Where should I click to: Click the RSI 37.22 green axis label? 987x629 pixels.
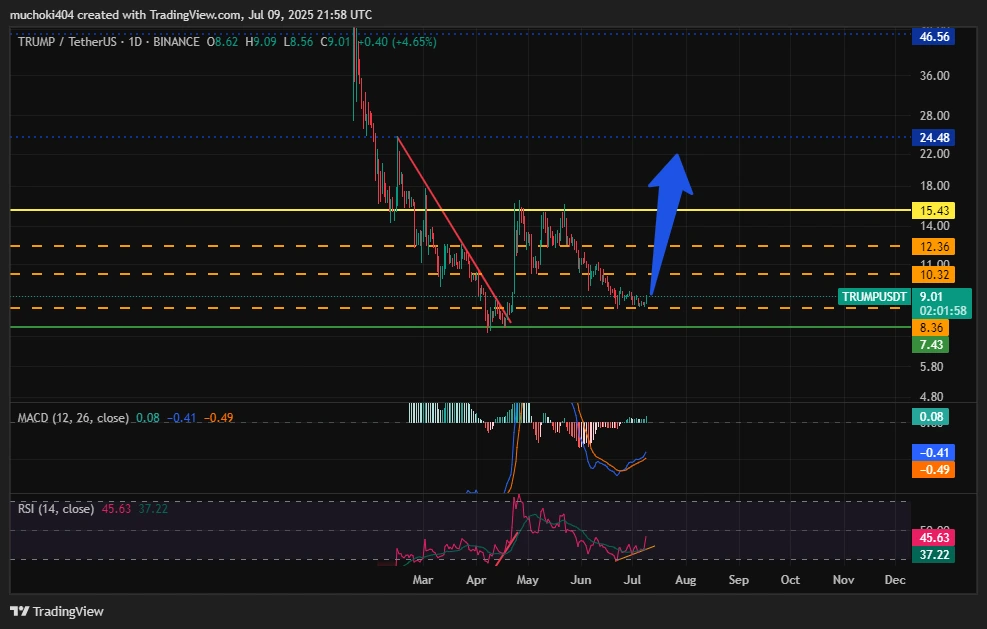[x=931, y=554]
